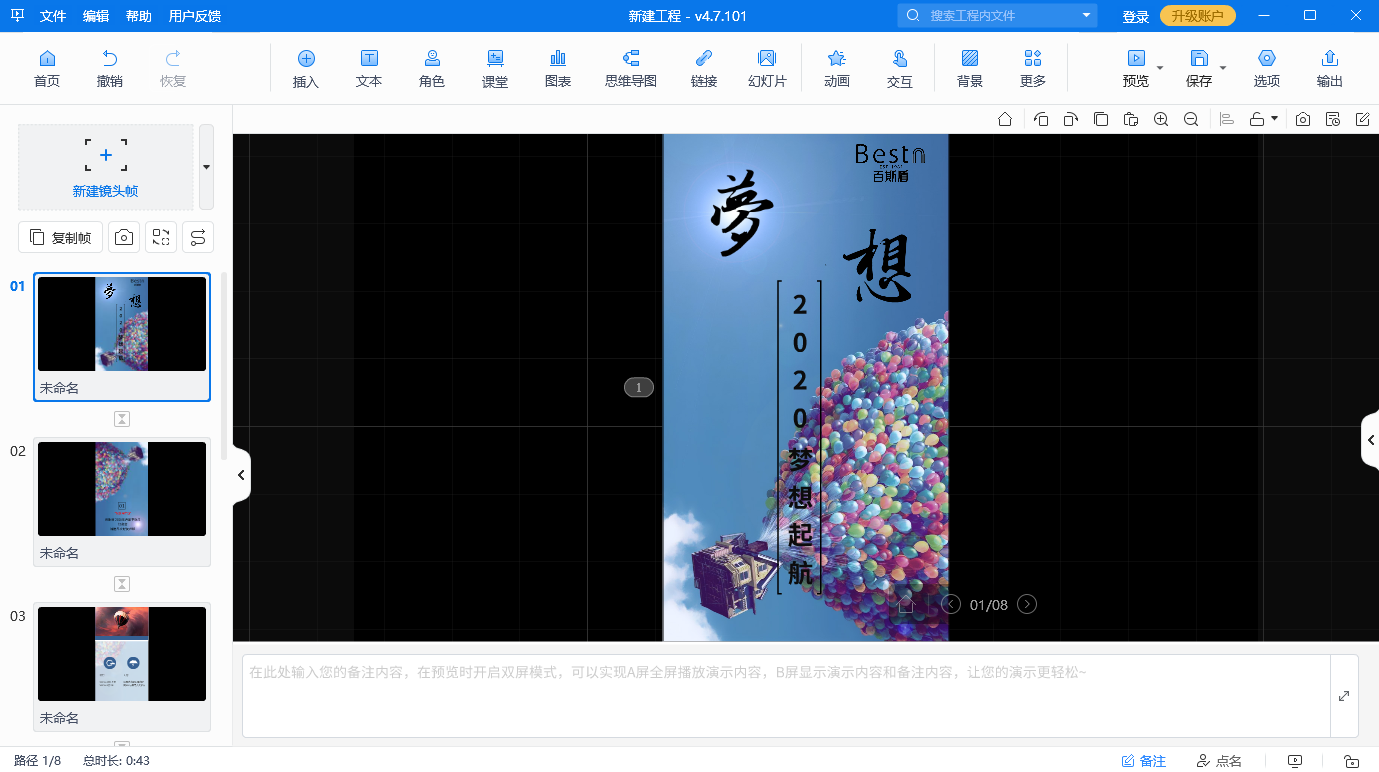1379x772 pixels.
Task: Open the 课堂 classroom tool
Action: (x=495, y=68)
